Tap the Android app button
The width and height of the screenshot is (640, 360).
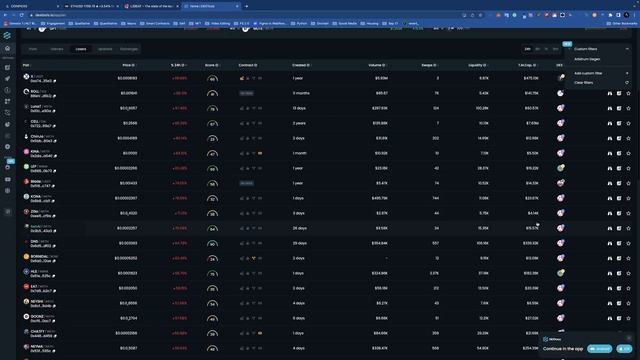[x=600, y=349]
